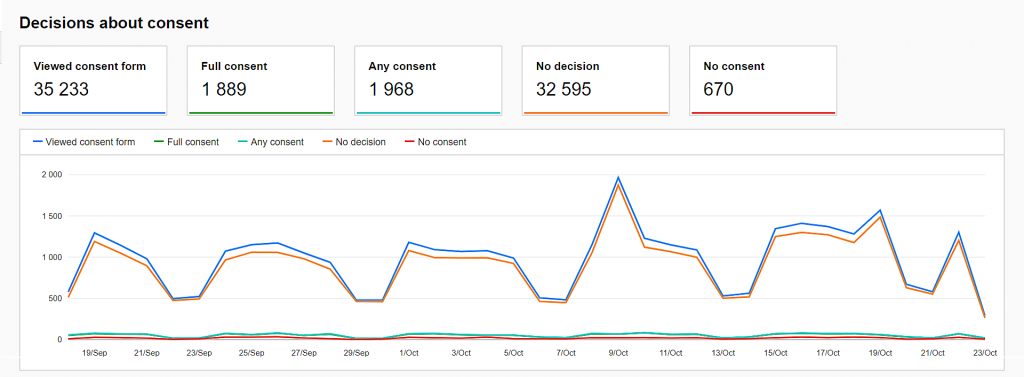Image resolution: width=1024 pixels, height=377 pixels.
Task: Select the No consent summary card
Action: click(x=763, y=80)
